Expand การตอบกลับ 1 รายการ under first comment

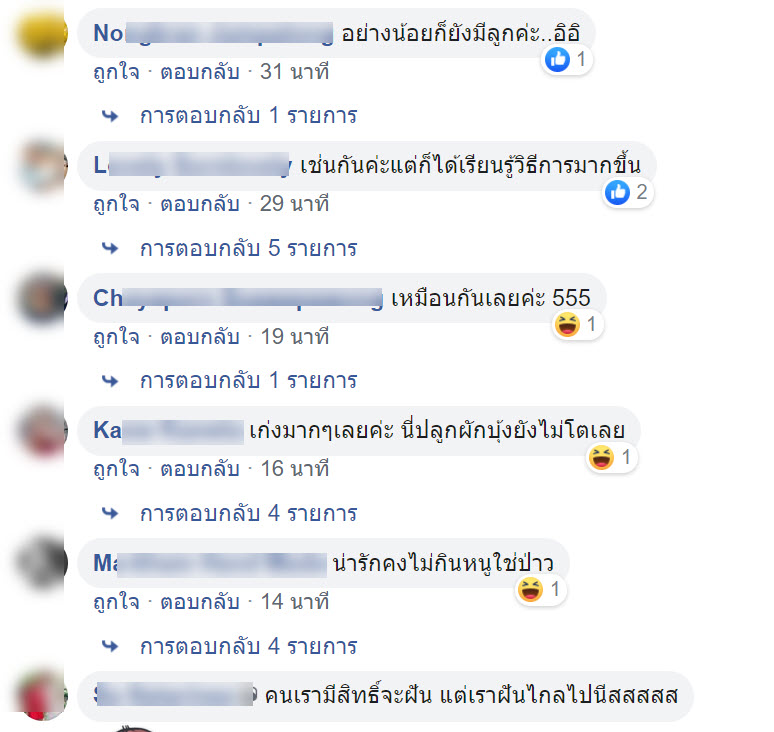(x=248, y=116)
